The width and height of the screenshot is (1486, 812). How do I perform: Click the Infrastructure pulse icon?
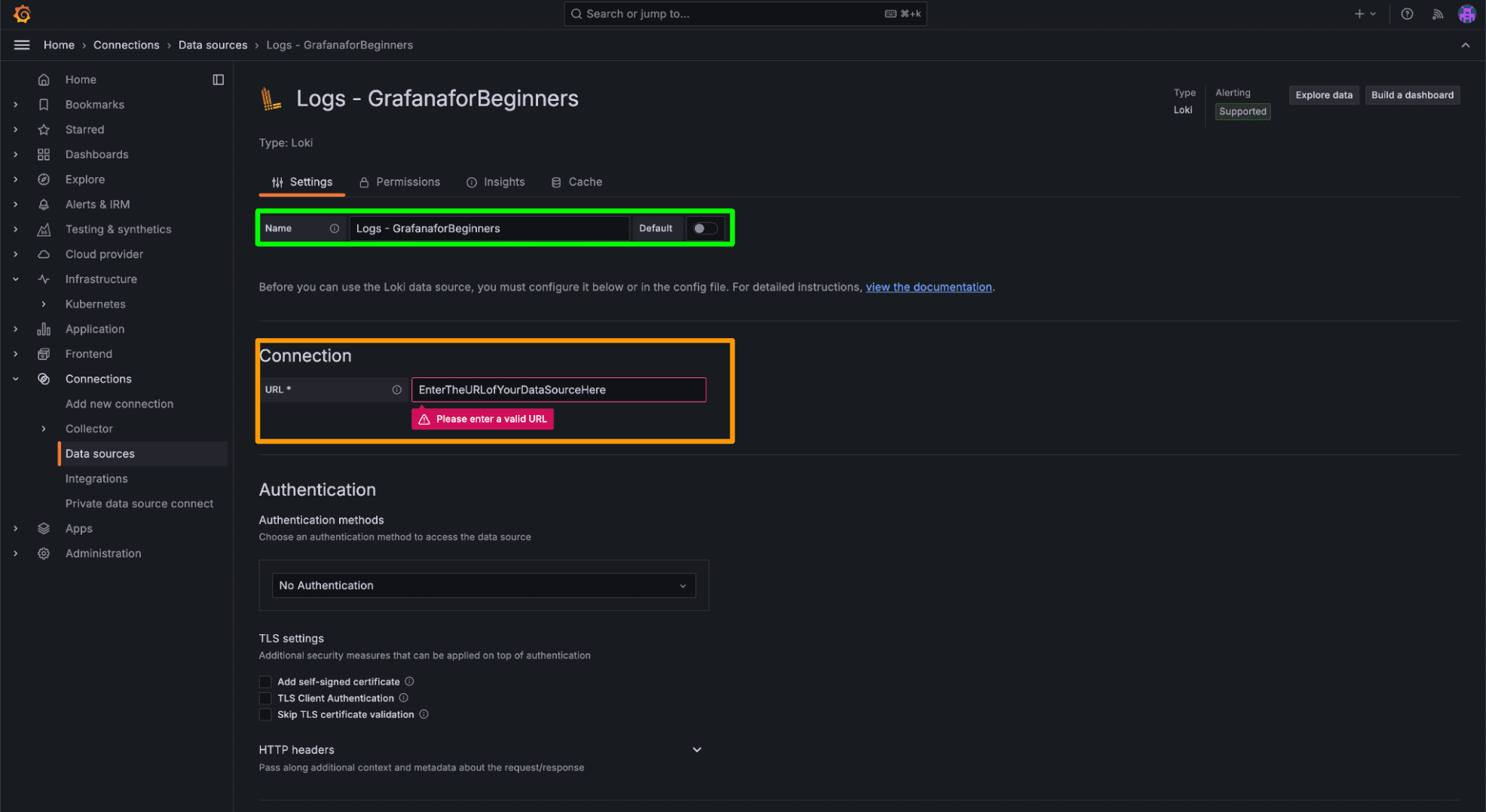[44, 279]
